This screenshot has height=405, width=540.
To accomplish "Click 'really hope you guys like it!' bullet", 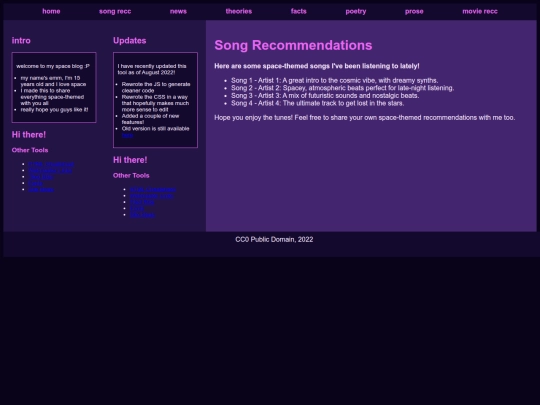I will [x=54, y=110].
